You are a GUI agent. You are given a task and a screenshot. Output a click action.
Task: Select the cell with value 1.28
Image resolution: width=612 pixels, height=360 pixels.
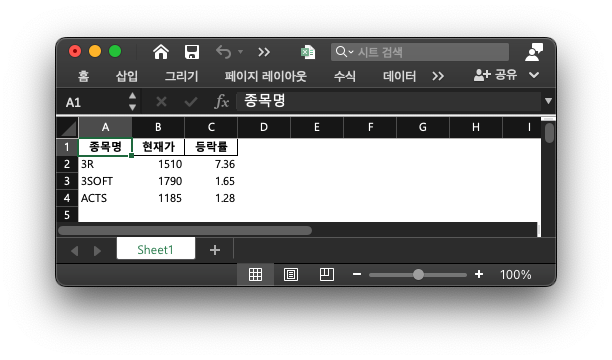[211, 198]
